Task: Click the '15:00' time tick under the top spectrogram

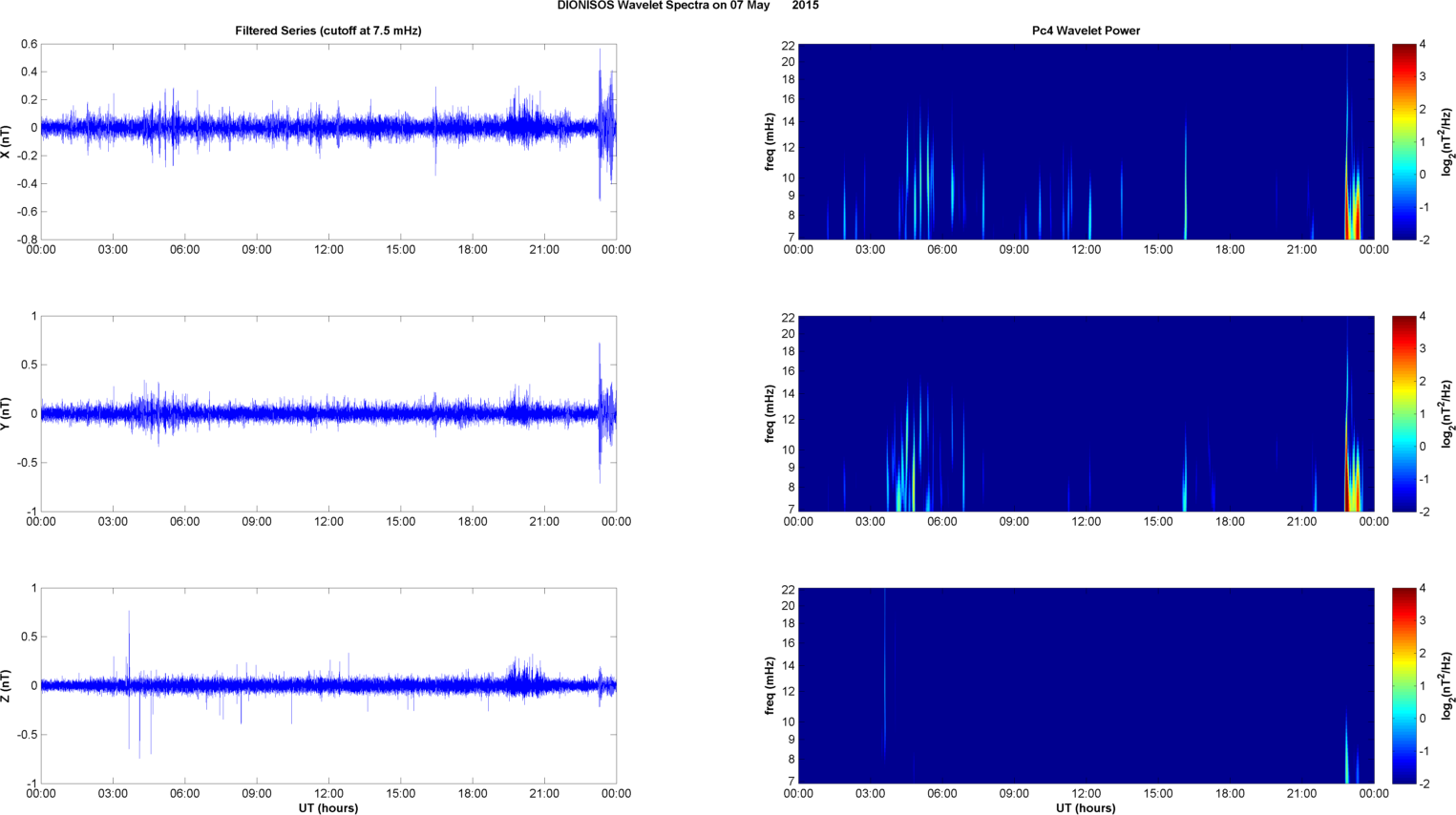Action: [1158, 250]
